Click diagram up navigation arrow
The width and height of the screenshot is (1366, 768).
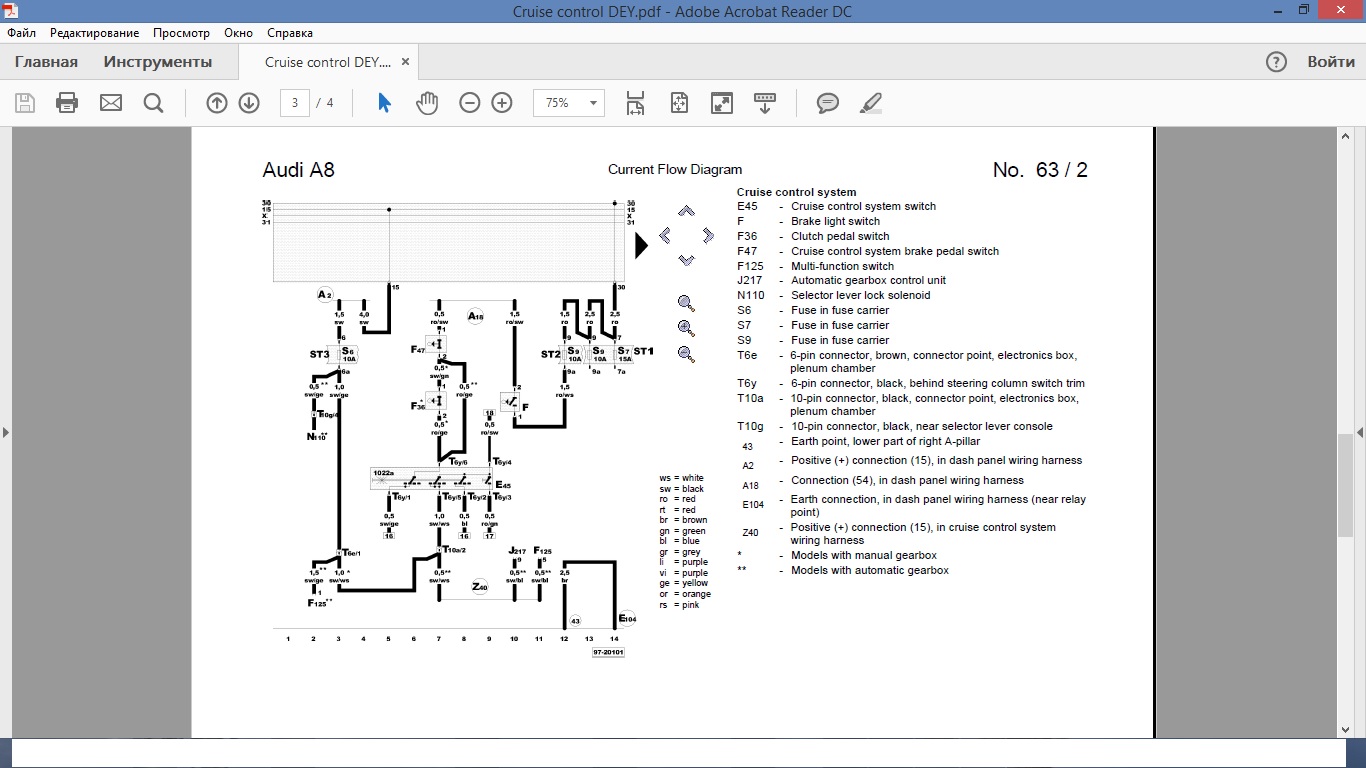pyautogui.click(x=686, y=211)
